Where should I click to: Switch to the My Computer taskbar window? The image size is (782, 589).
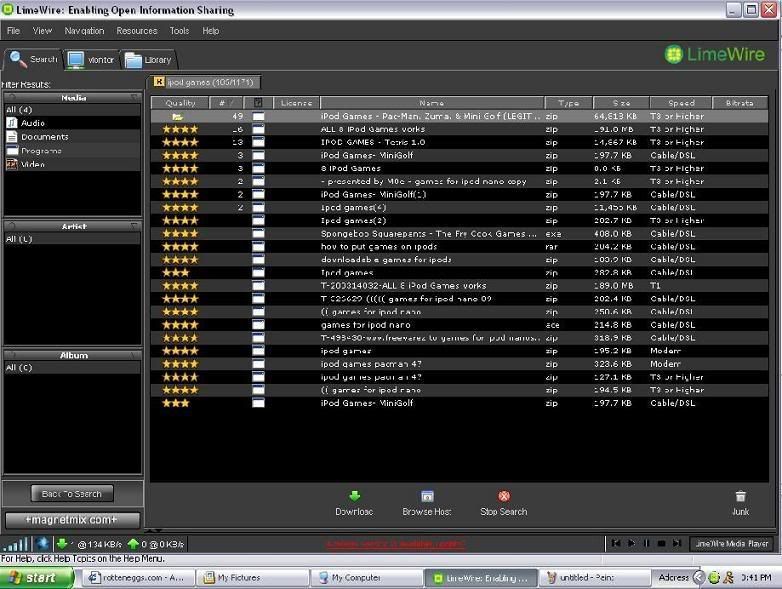pyautogui.click(x=366, y=578)
